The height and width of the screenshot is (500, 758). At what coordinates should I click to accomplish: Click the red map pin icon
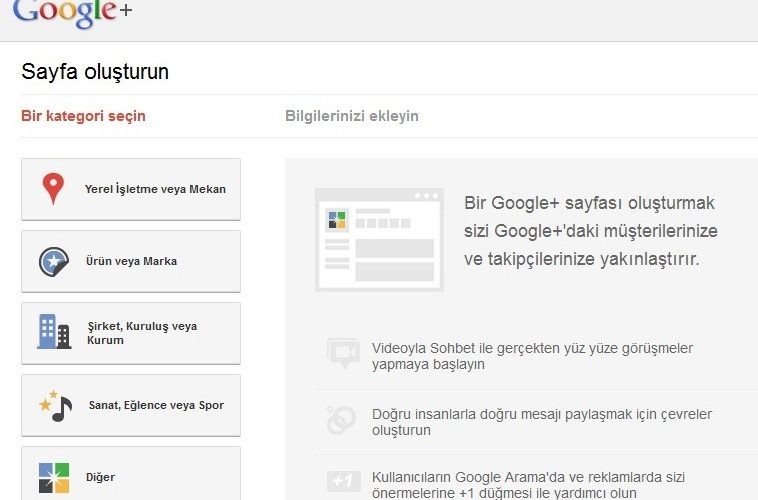[x=53, y=188]
